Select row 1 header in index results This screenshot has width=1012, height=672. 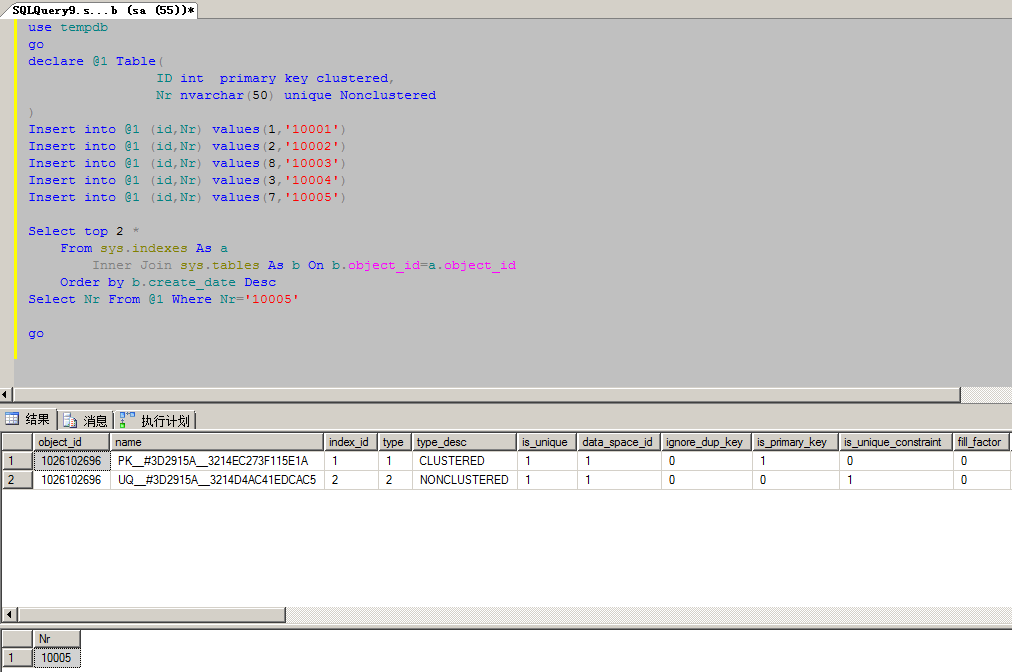coord(16,461)
